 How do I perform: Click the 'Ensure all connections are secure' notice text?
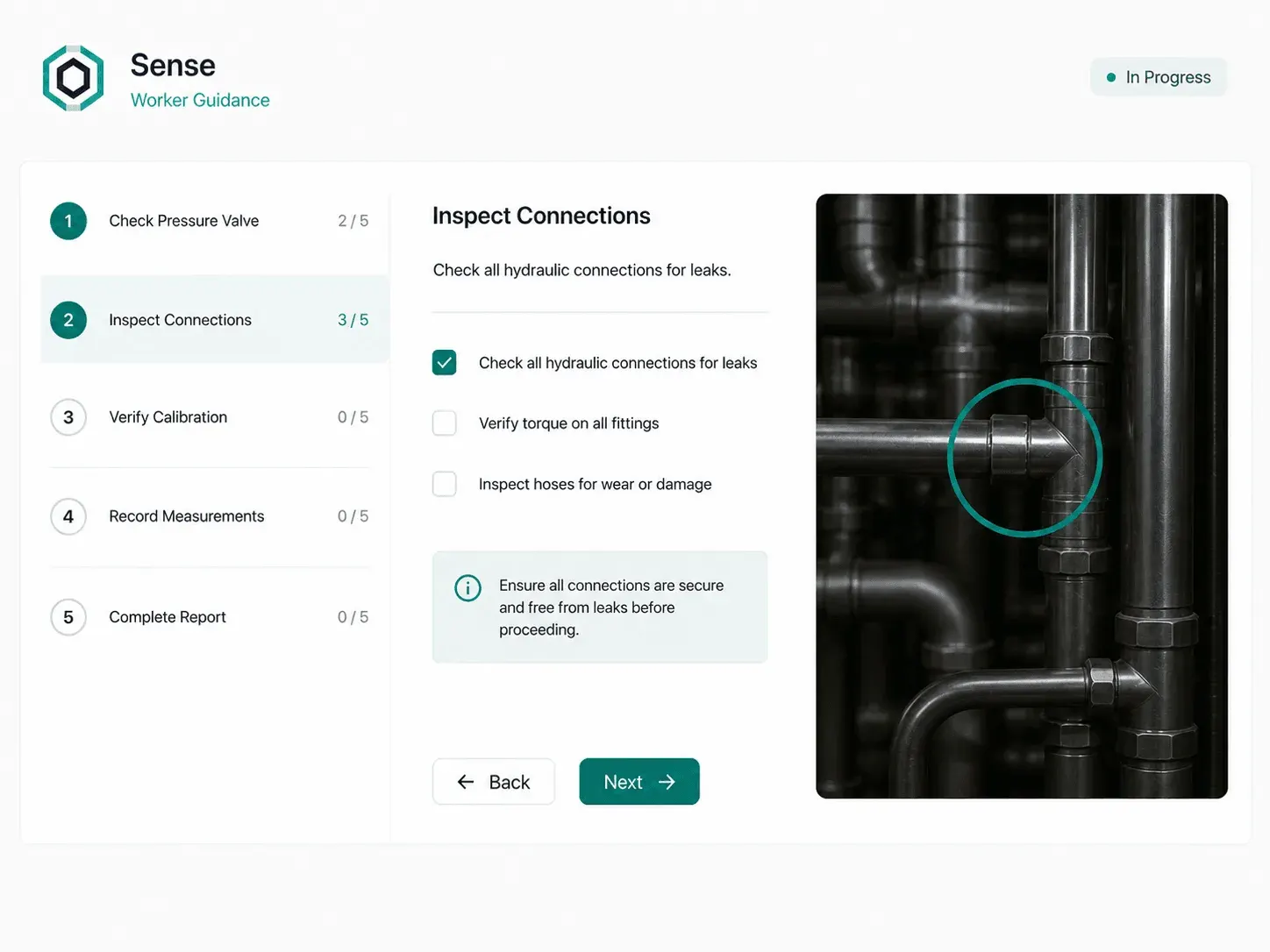(611, 607)
